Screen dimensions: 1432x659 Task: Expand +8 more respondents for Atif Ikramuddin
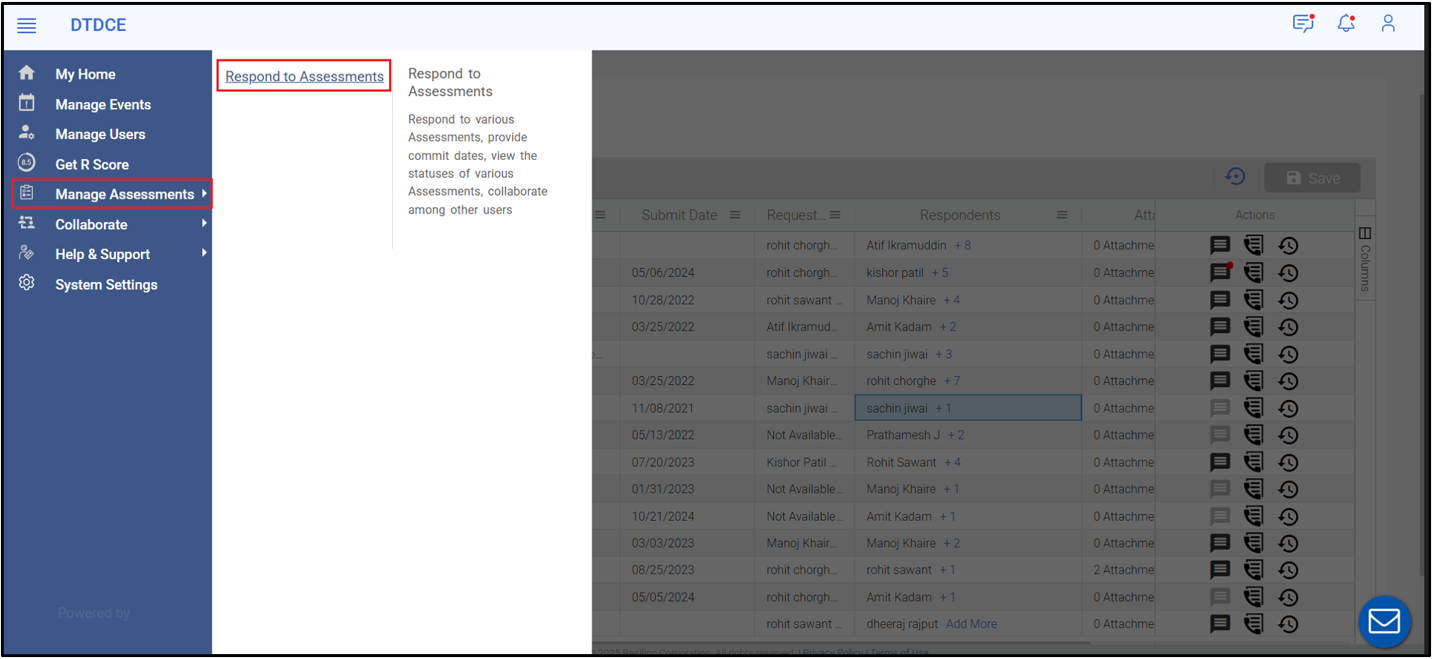[x=962, y=245]
